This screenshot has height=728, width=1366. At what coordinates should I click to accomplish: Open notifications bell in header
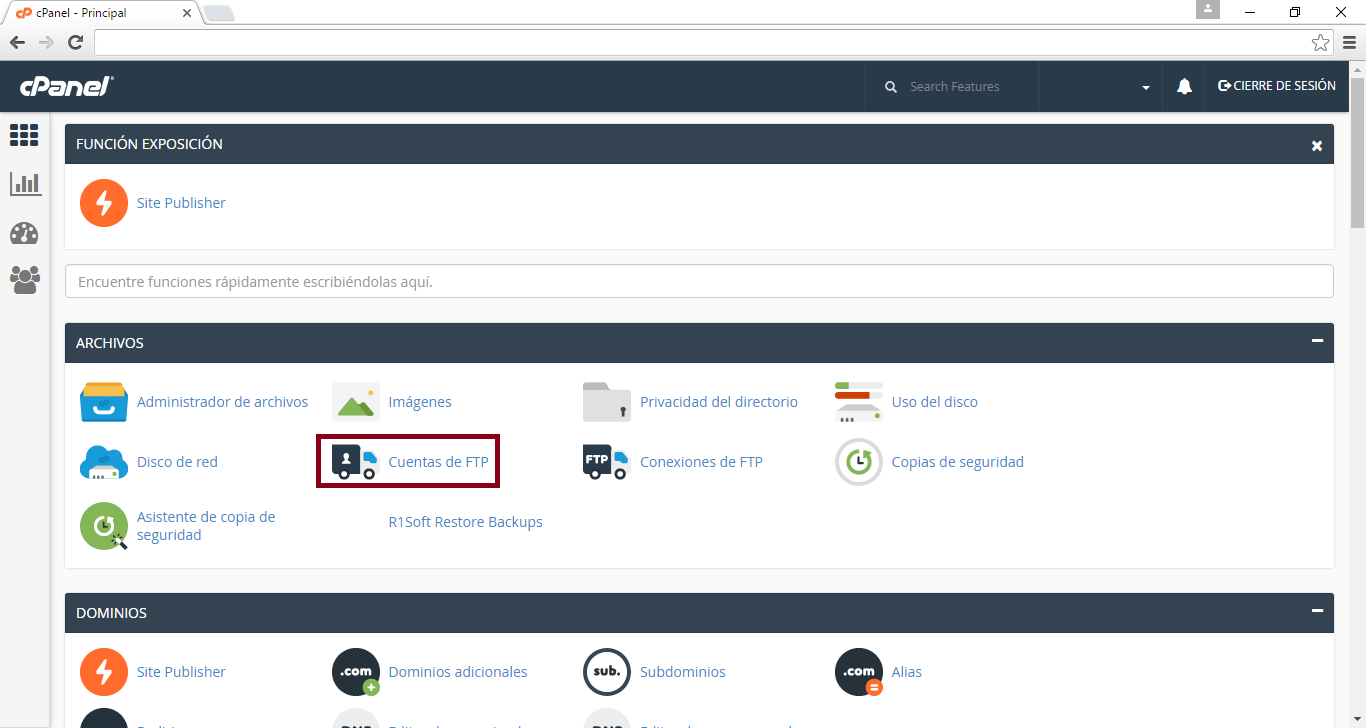(1184, 87)
